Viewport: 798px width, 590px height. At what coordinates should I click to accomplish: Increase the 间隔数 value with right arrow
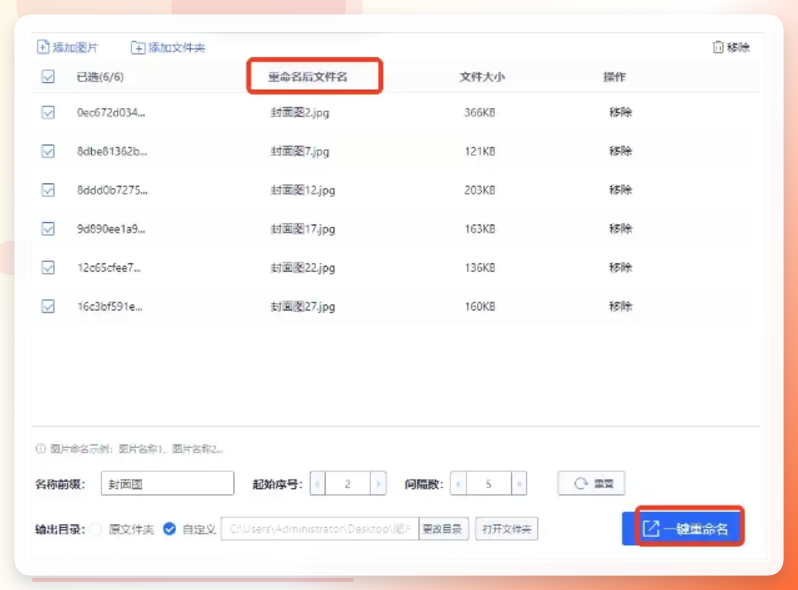click(519, 484)
